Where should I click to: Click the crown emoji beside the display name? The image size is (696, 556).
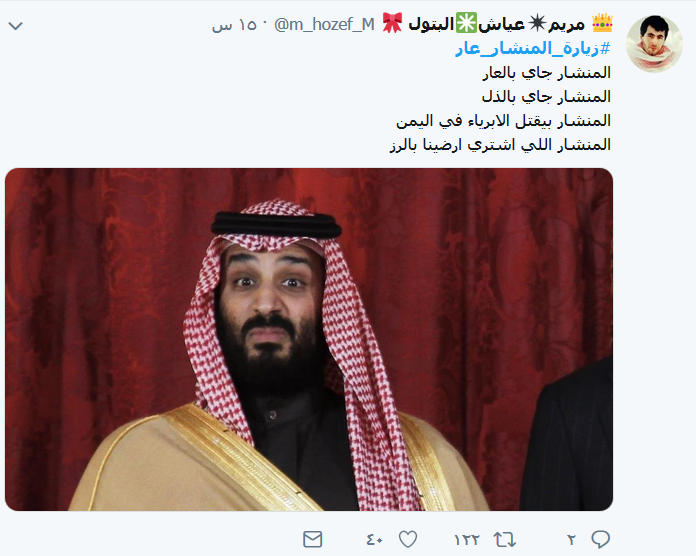603,24
